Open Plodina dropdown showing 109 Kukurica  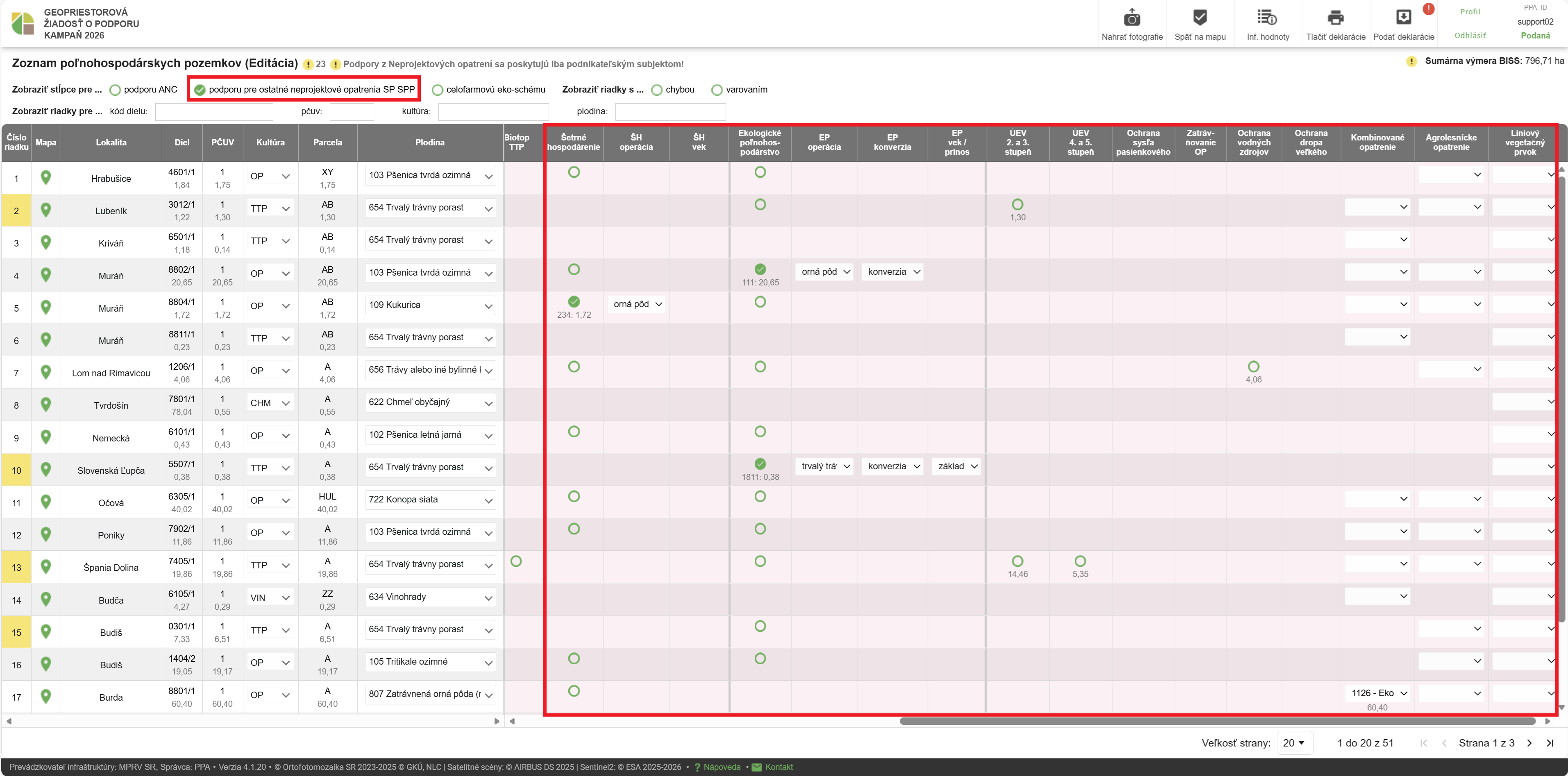click(430, 305)
